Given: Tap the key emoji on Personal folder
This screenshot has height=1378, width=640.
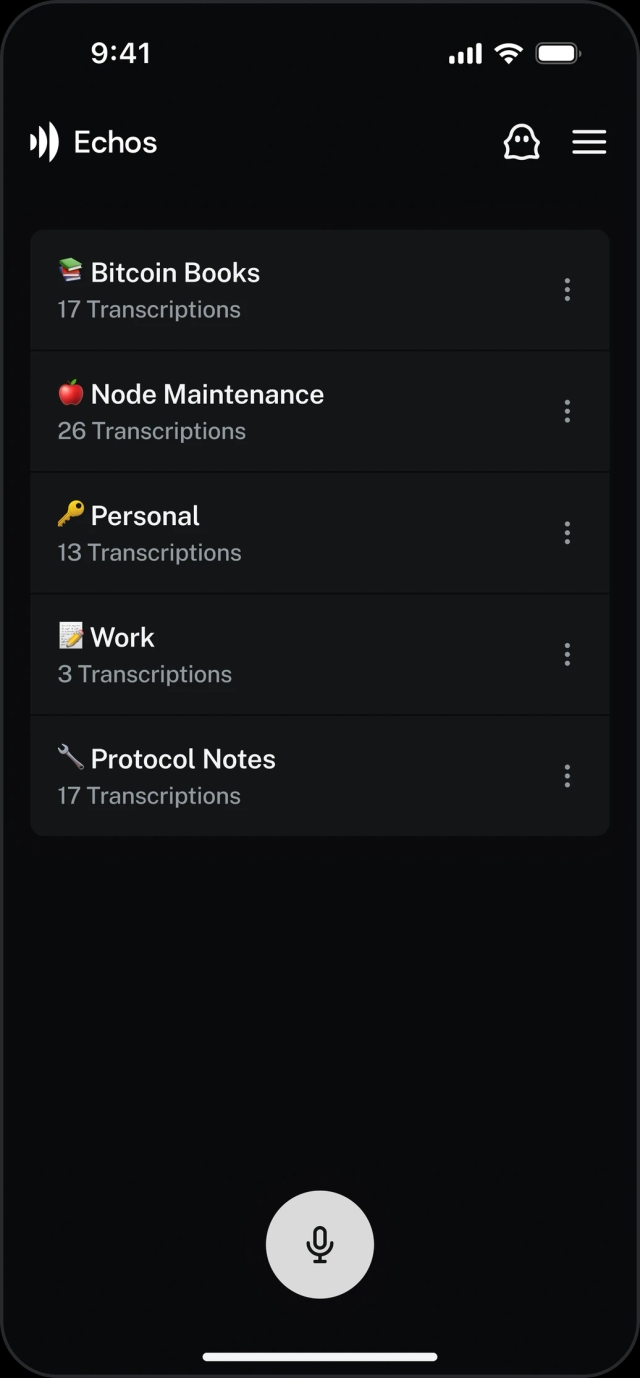Looking at the screenshot, I should click(69, 514).
